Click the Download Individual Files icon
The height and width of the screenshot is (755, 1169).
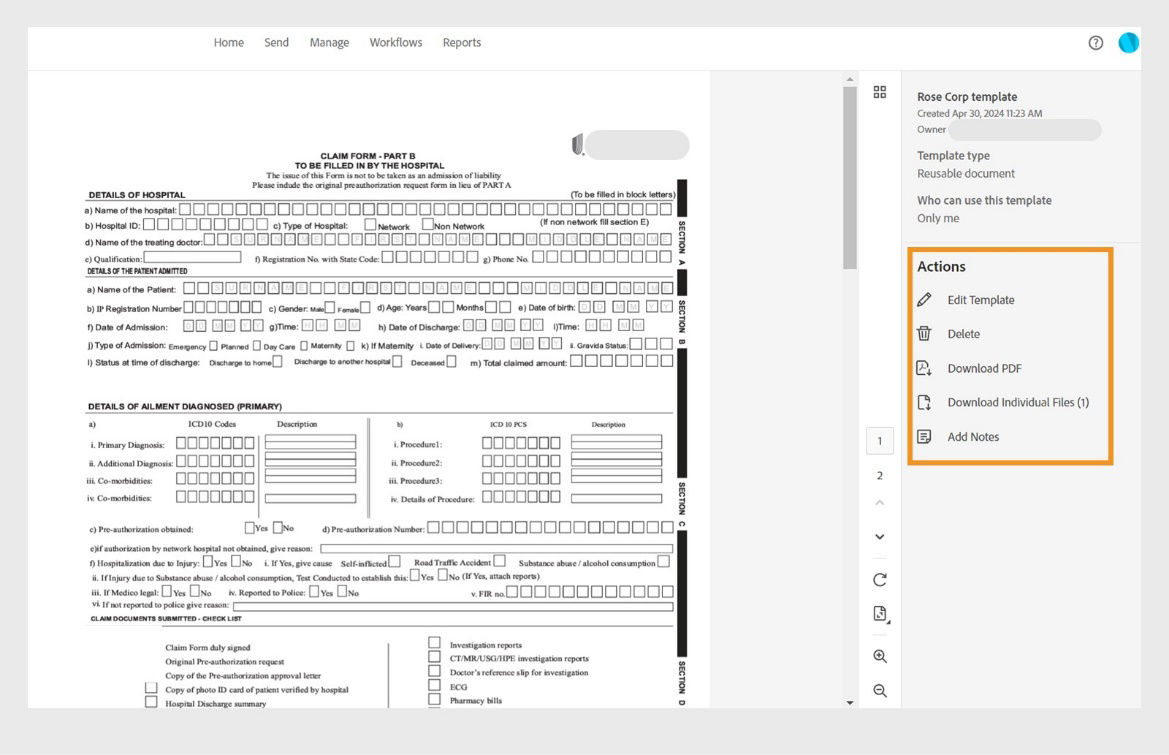pos(923,402)
